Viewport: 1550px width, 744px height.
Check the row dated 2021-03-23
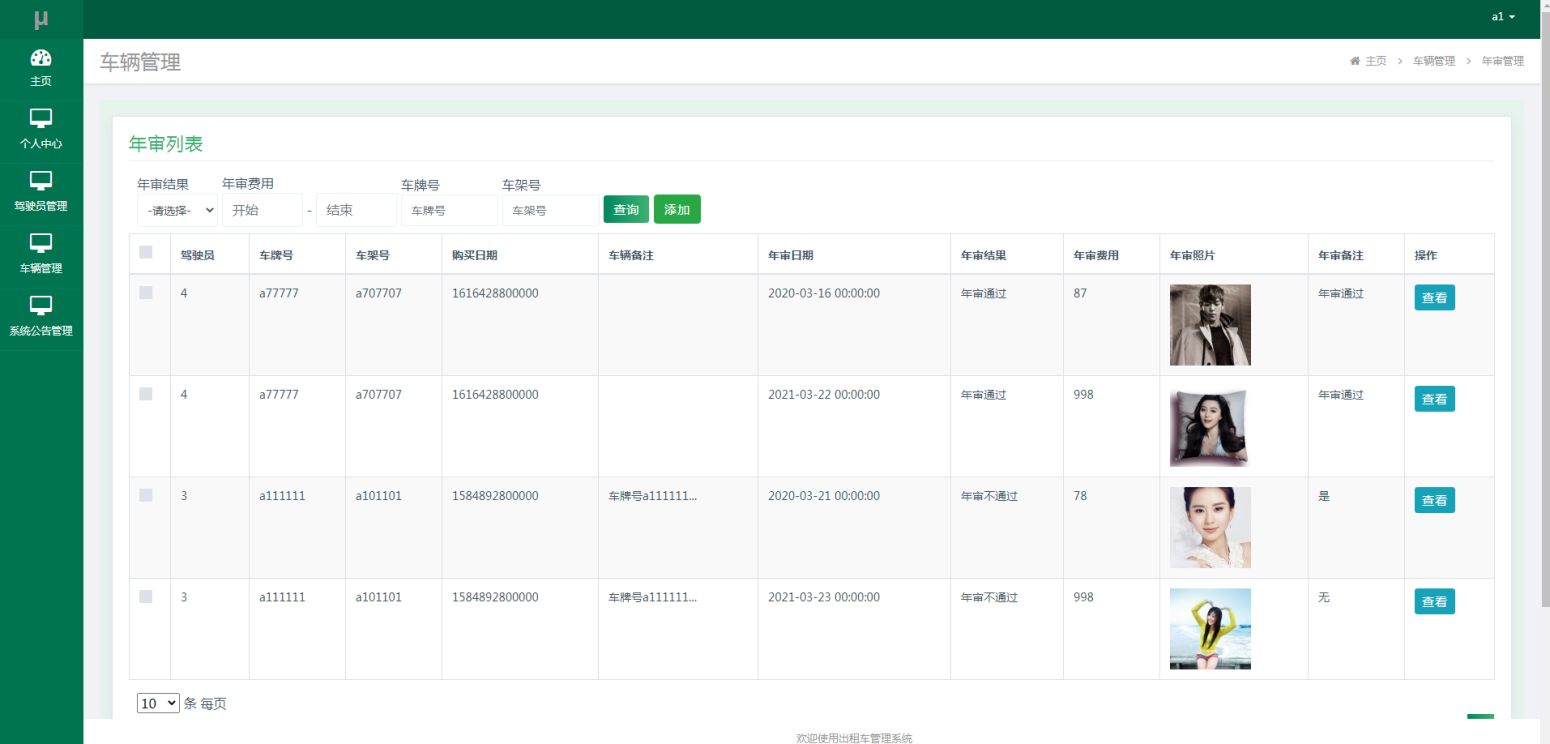(146, 596)
